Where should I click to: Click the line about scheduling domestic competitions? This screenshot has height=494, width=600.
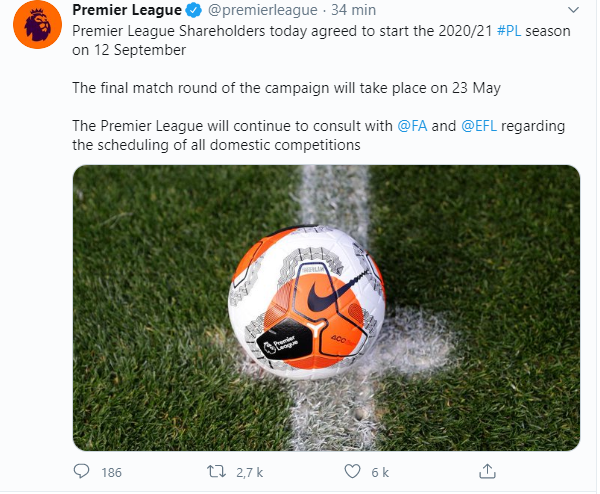click(x=216, y=145)
